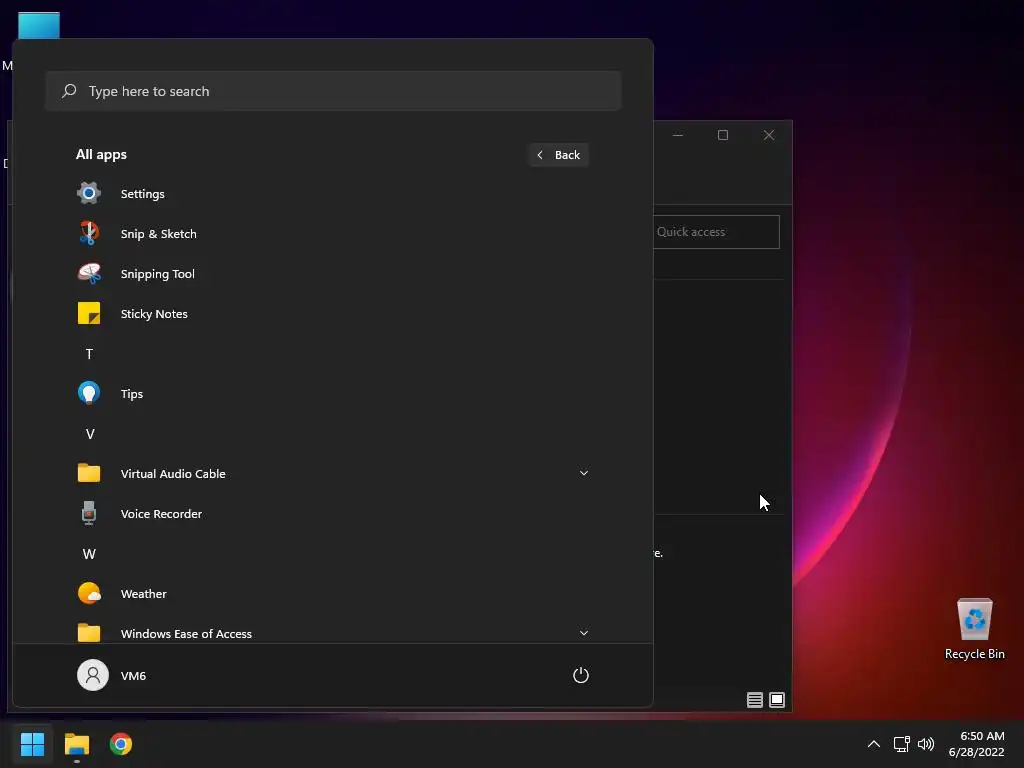The width and height of the screenshot is (1024, 768).
Task: Open the Settings app label
Action: click(x=142, y=194)
